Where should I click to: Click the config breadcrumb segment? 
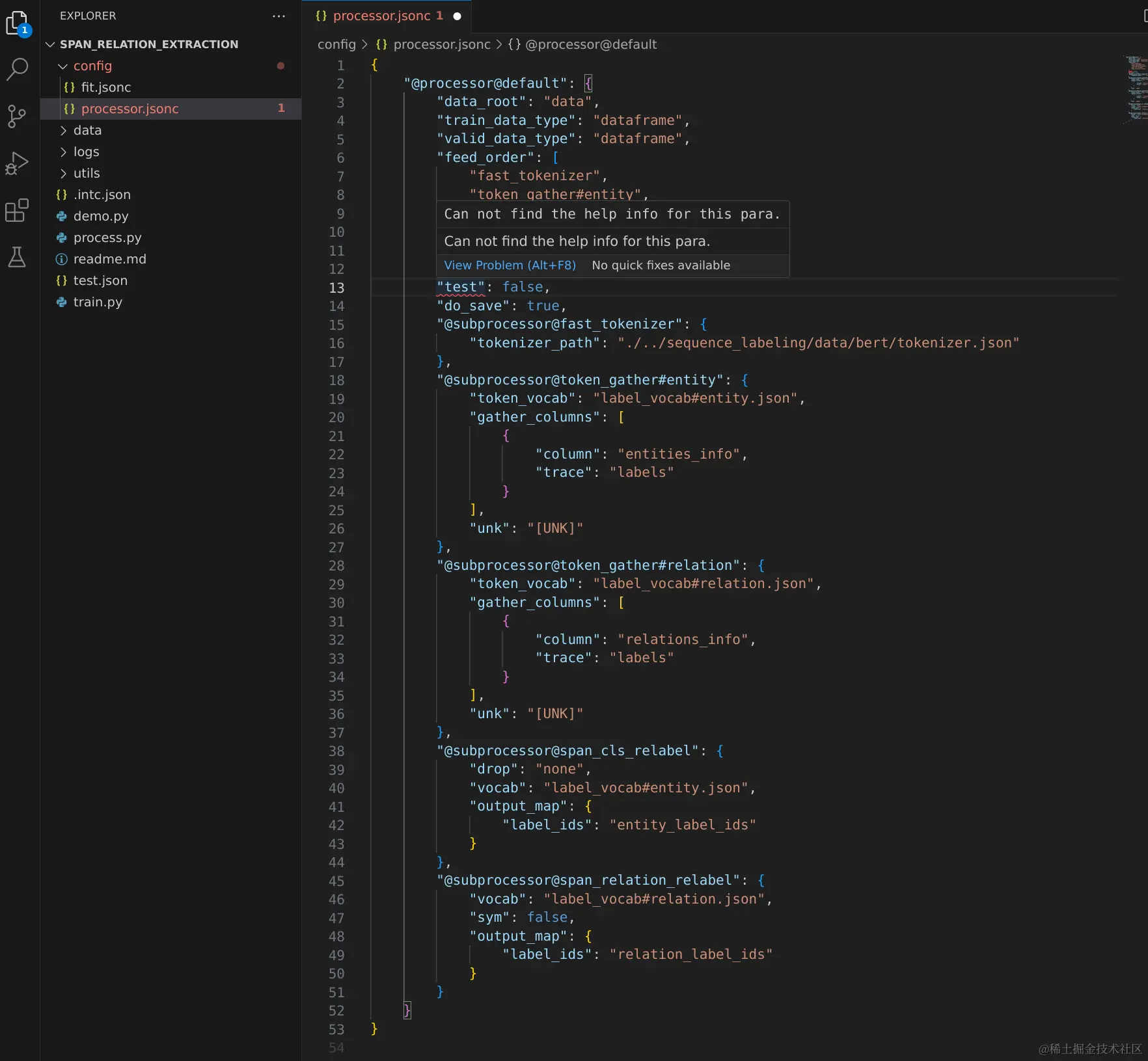(x=336, y=44)
